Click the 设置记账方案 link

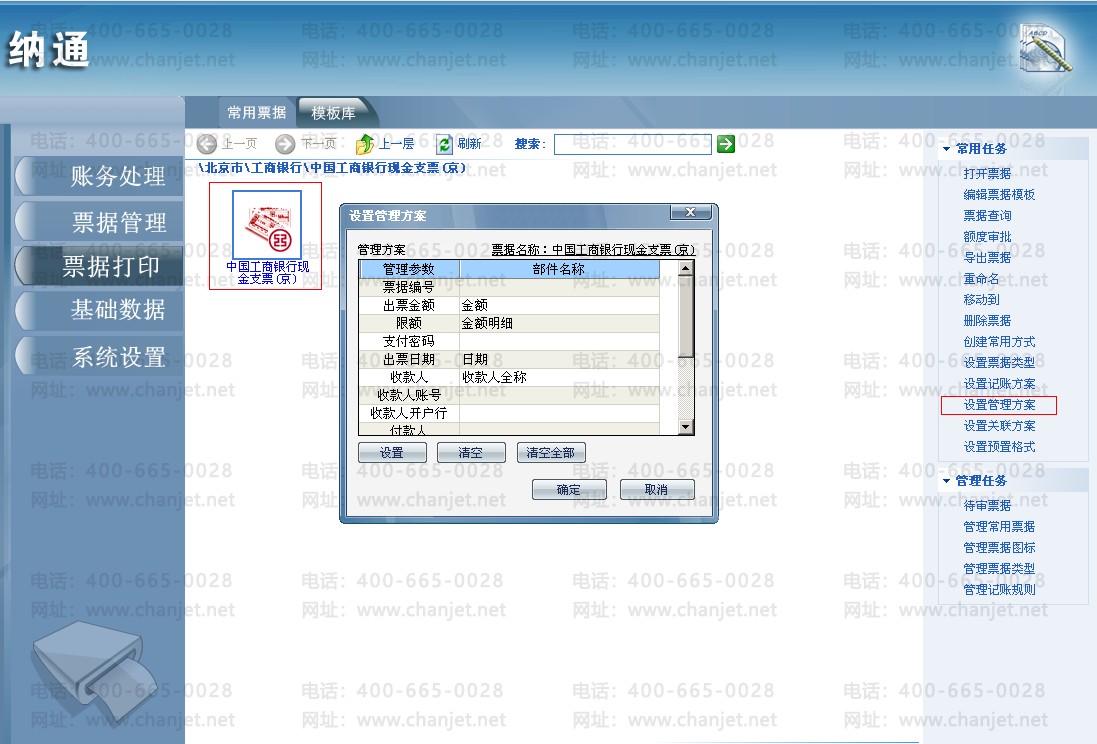tap(998, 384)
